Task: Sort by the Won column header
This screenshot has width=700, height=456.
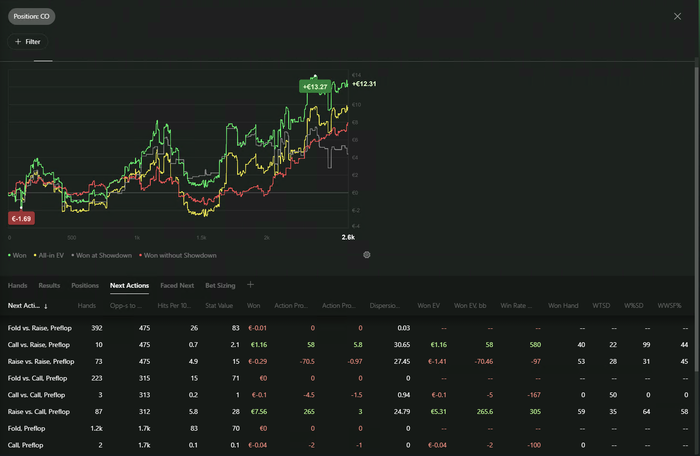Action: 254,305
